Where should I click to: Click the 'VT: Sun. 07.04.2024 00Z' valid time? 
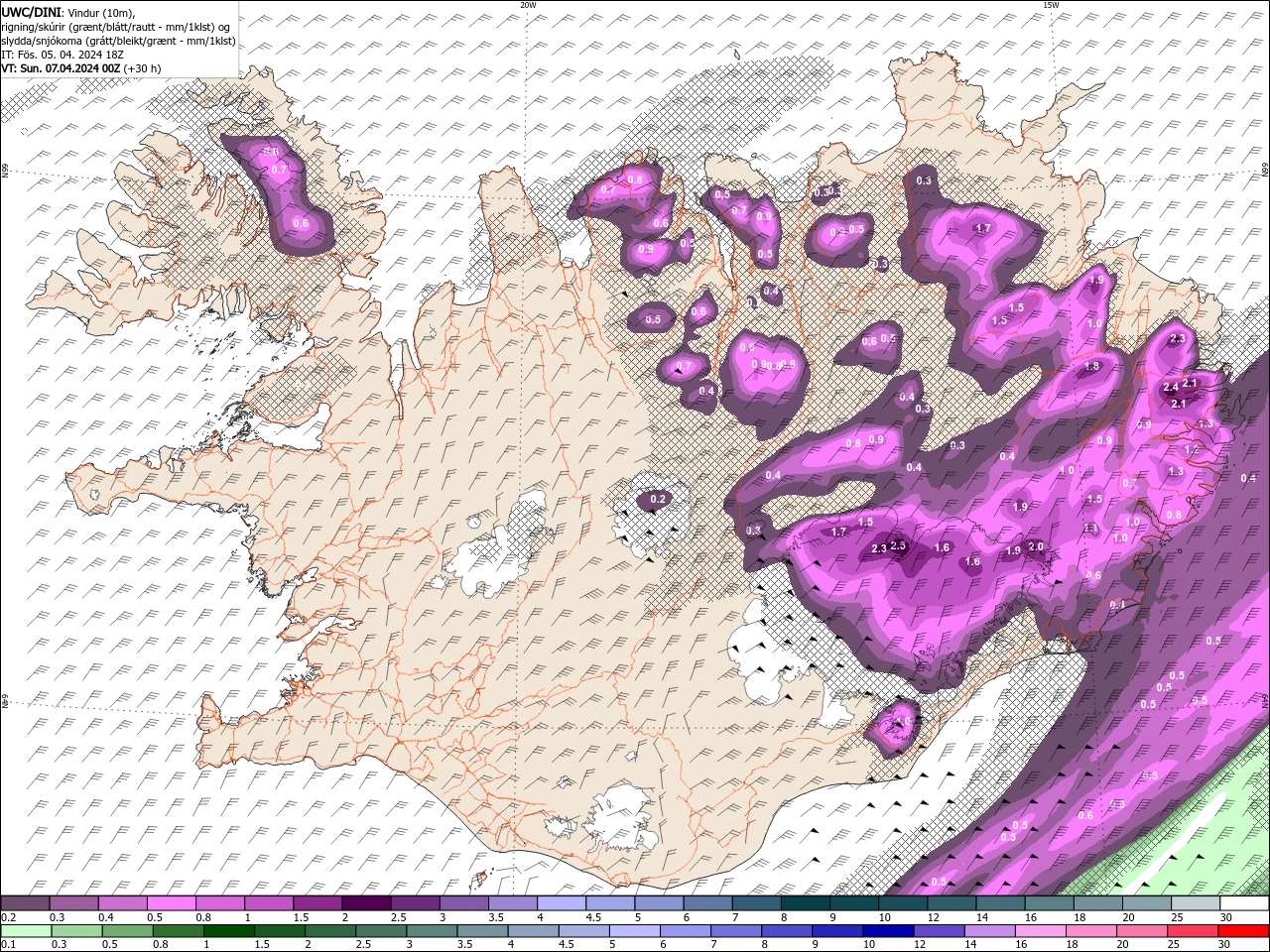point(62,68)
